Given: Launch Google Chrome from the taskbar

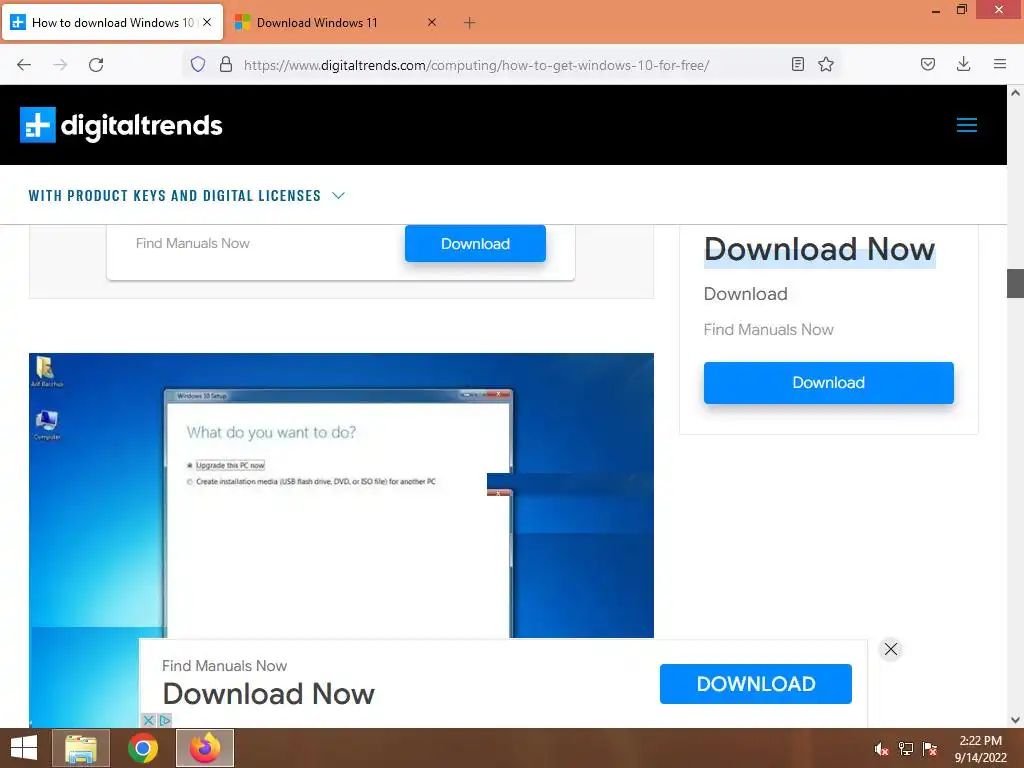Looking at the screenshot, I should pyautogui.click(x=143, y=748).
